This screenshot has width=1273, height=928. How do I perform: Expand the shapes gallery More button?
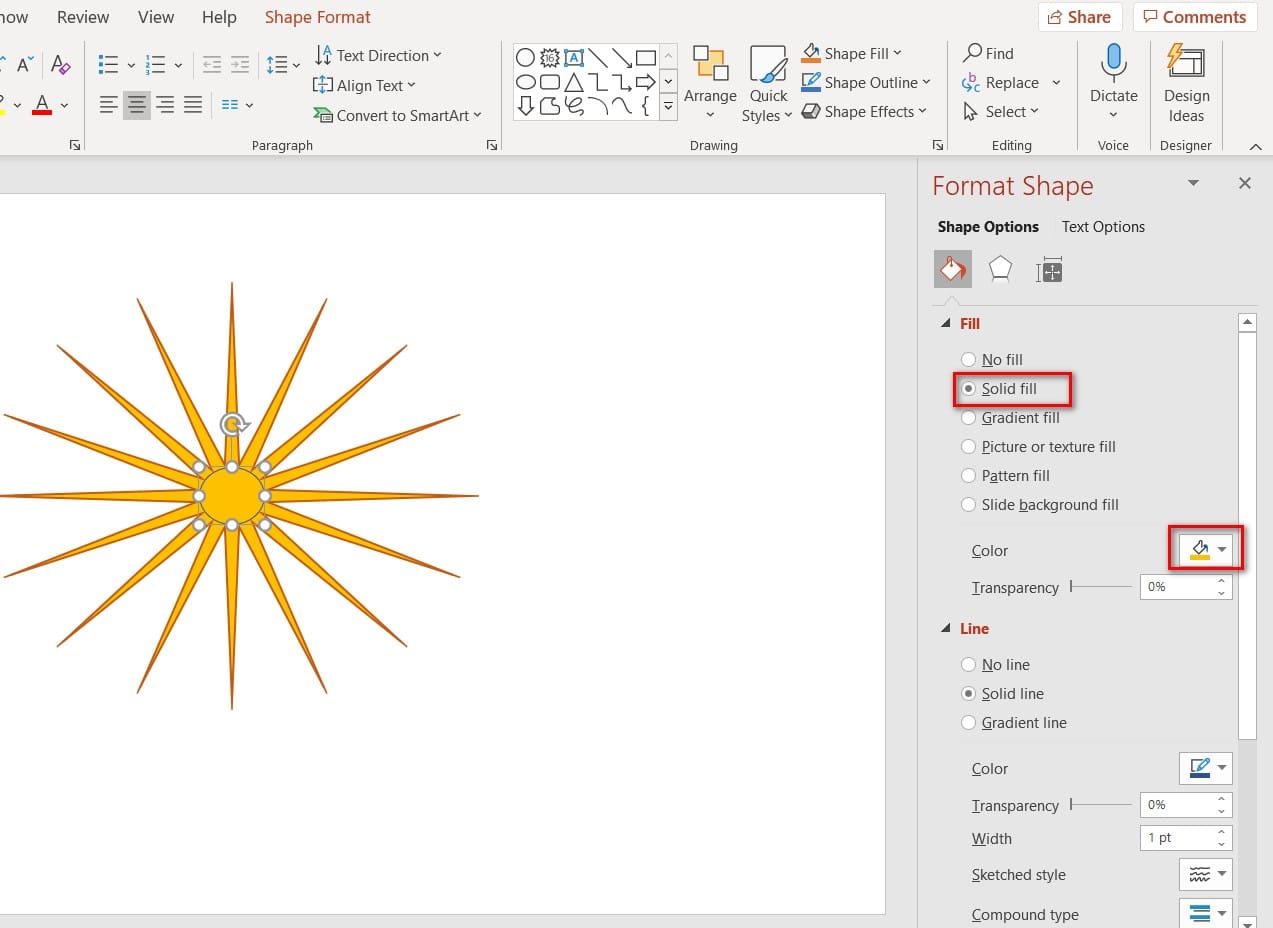coord(669,105)
